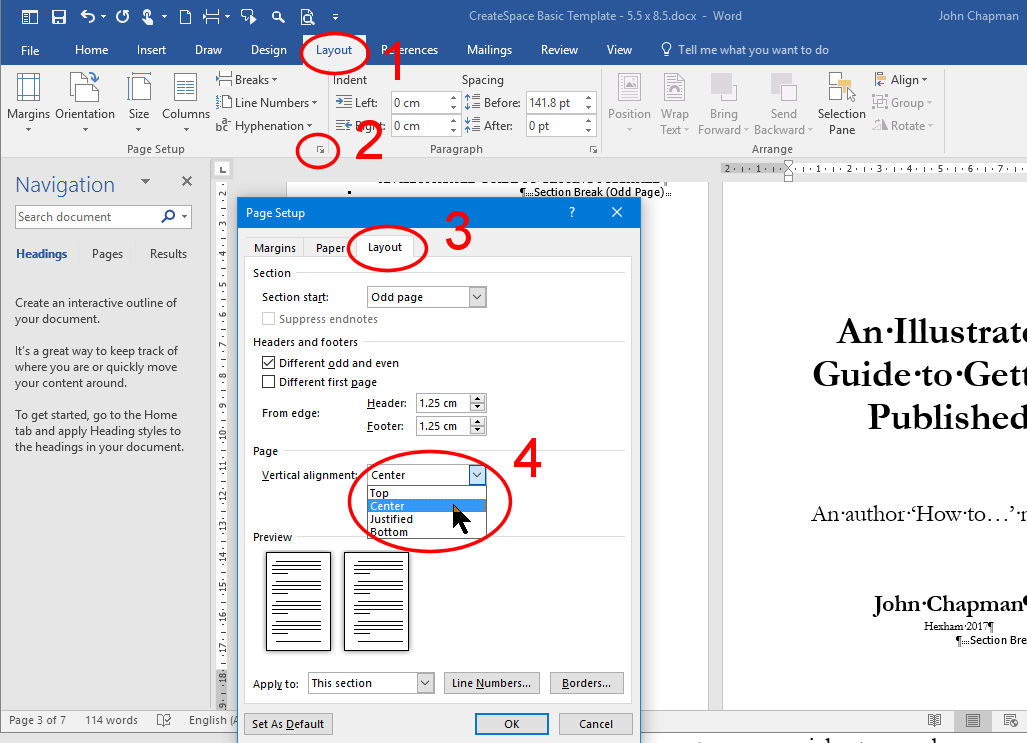Expand the Apply to dropdown
The width and height of the screenshot is (1027, 743).
click(425, 683)
